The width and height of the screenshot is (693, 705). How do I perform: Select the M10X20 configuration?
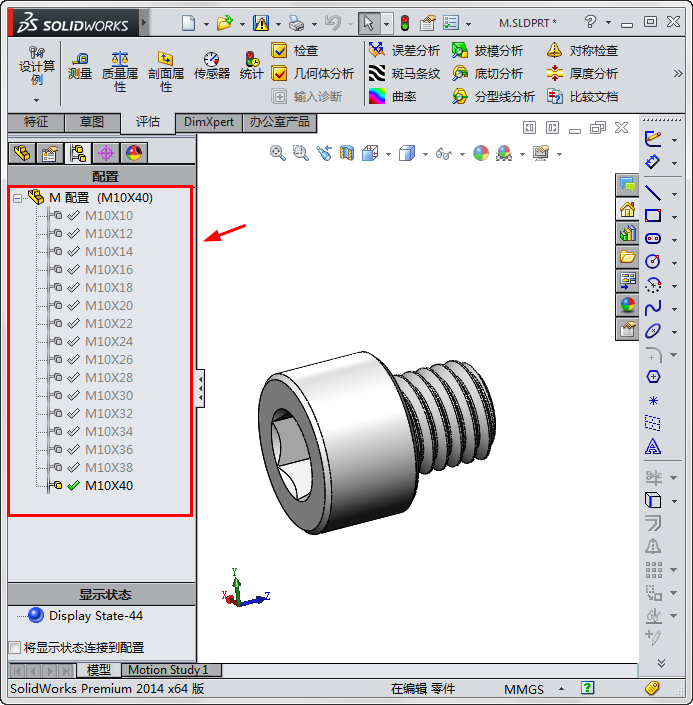click(x=108, y=305)
